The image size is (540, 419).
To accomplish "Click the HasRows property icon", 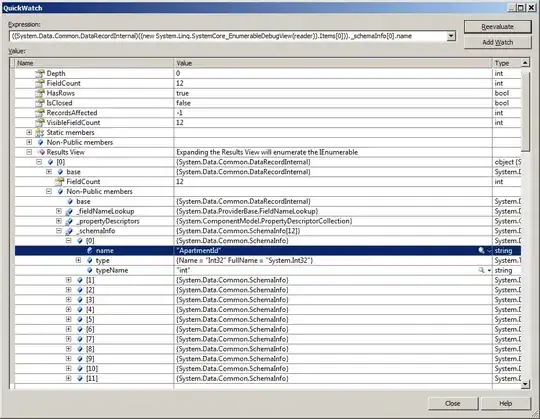I will 40,93.
